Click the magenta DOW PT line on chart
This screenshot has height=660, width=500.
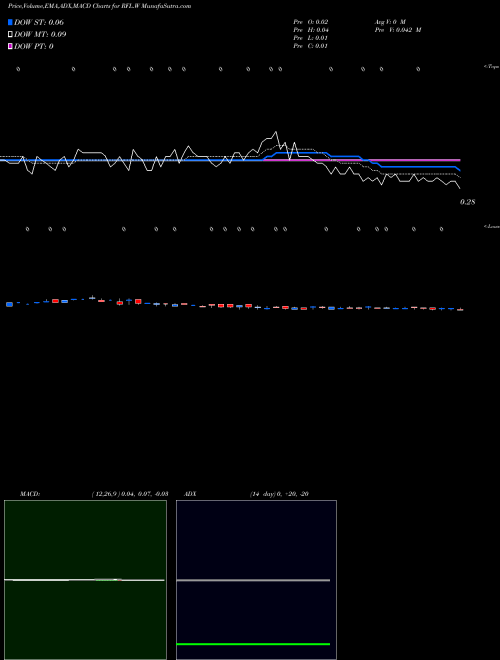click(x=362, y=160)
